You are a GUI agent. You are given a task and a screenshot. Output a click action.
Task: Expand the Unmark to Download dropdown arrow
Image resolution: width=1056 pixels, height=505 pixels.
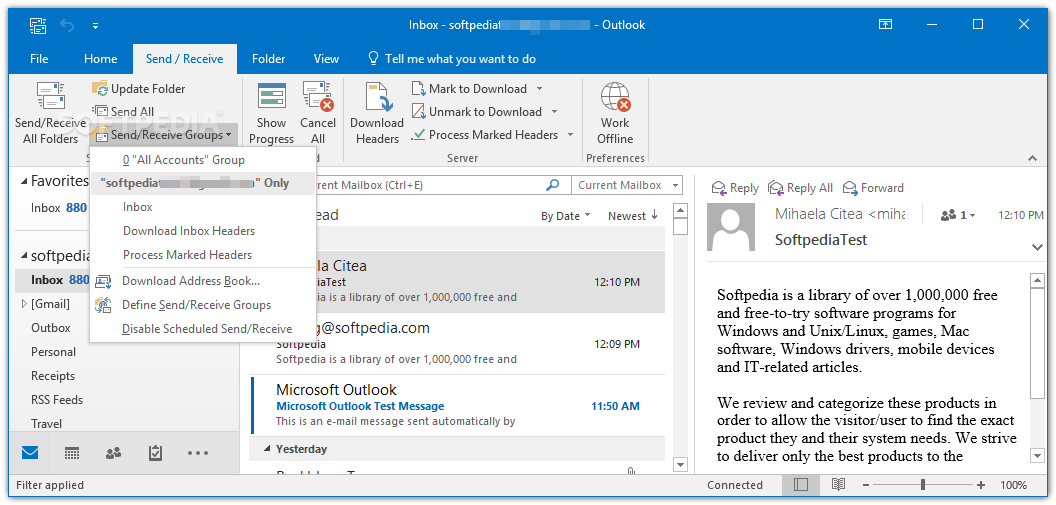[x=554, y=112]
